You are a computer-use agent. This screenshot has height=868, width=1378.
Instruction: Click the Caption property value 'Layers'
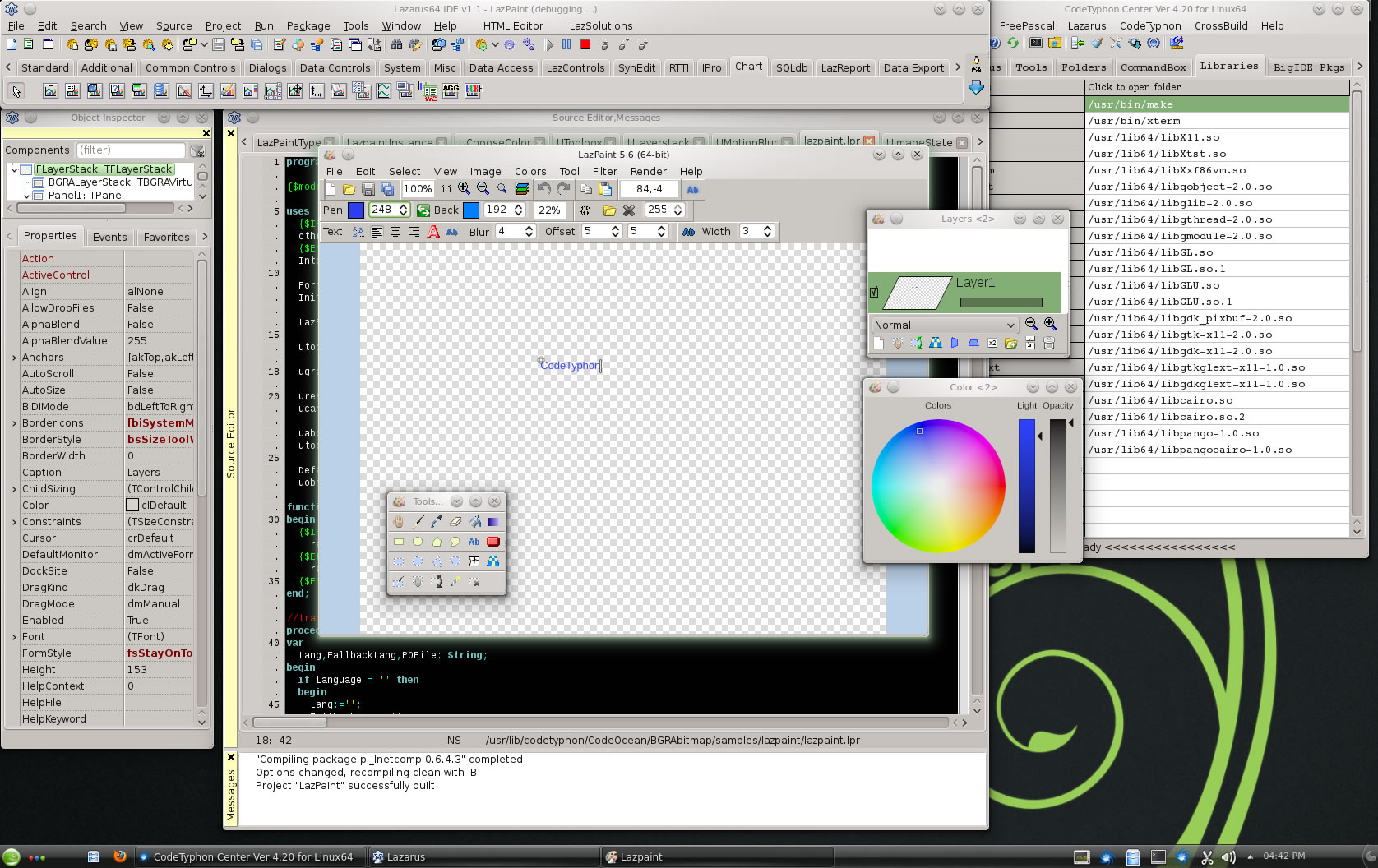click(160, 473)
